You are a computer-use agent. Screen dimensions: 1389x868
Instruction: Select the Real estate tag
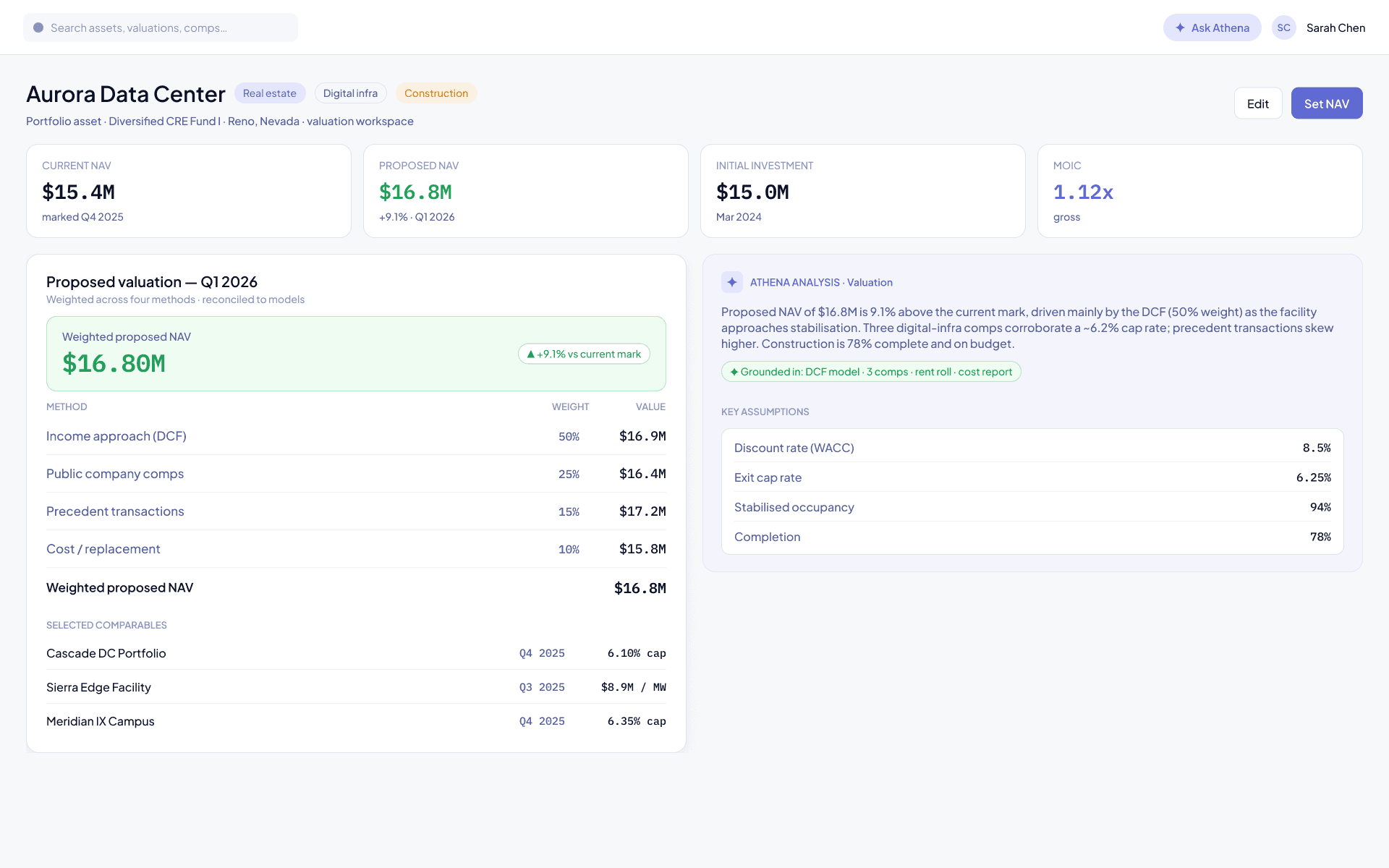tap(270, 93)
